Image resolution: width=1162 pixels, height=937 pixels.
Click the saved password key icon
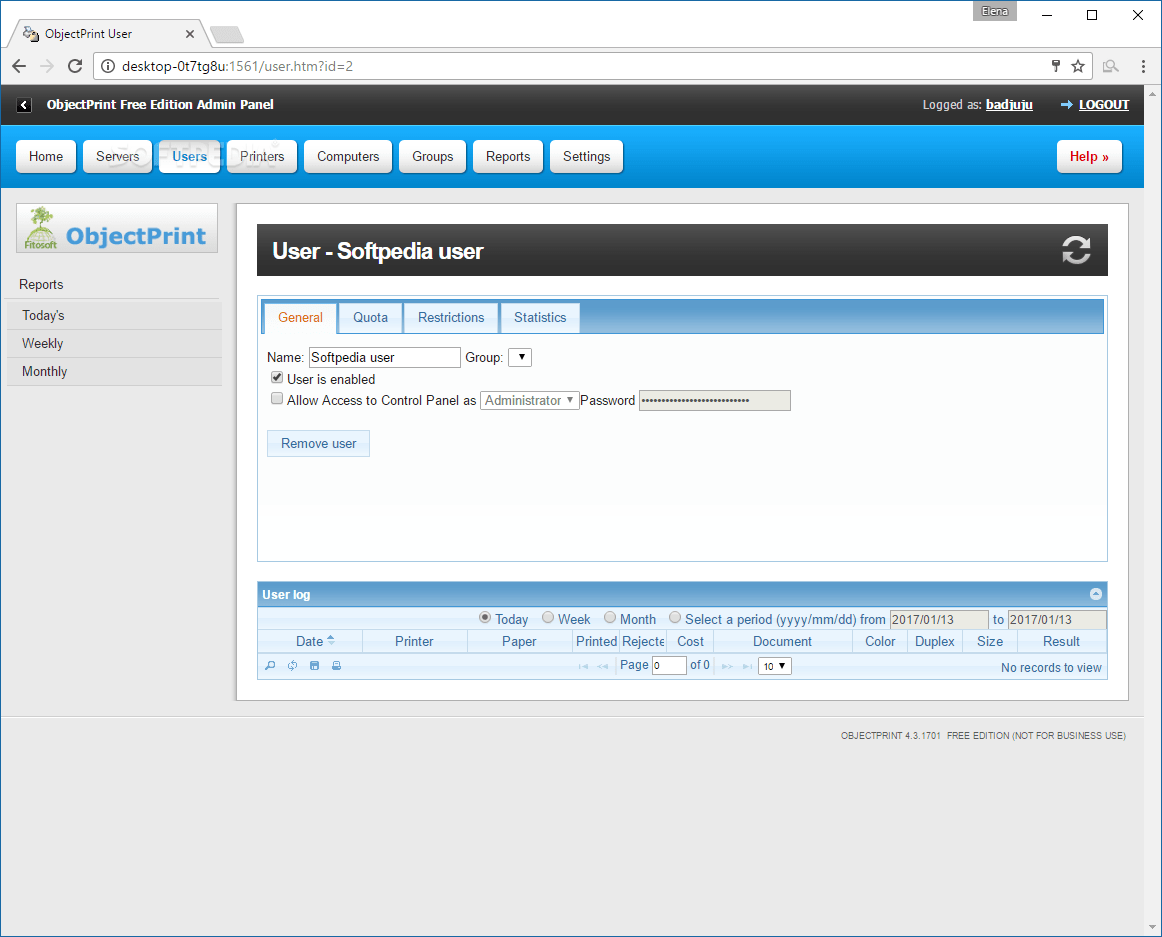coord(1056,66)
